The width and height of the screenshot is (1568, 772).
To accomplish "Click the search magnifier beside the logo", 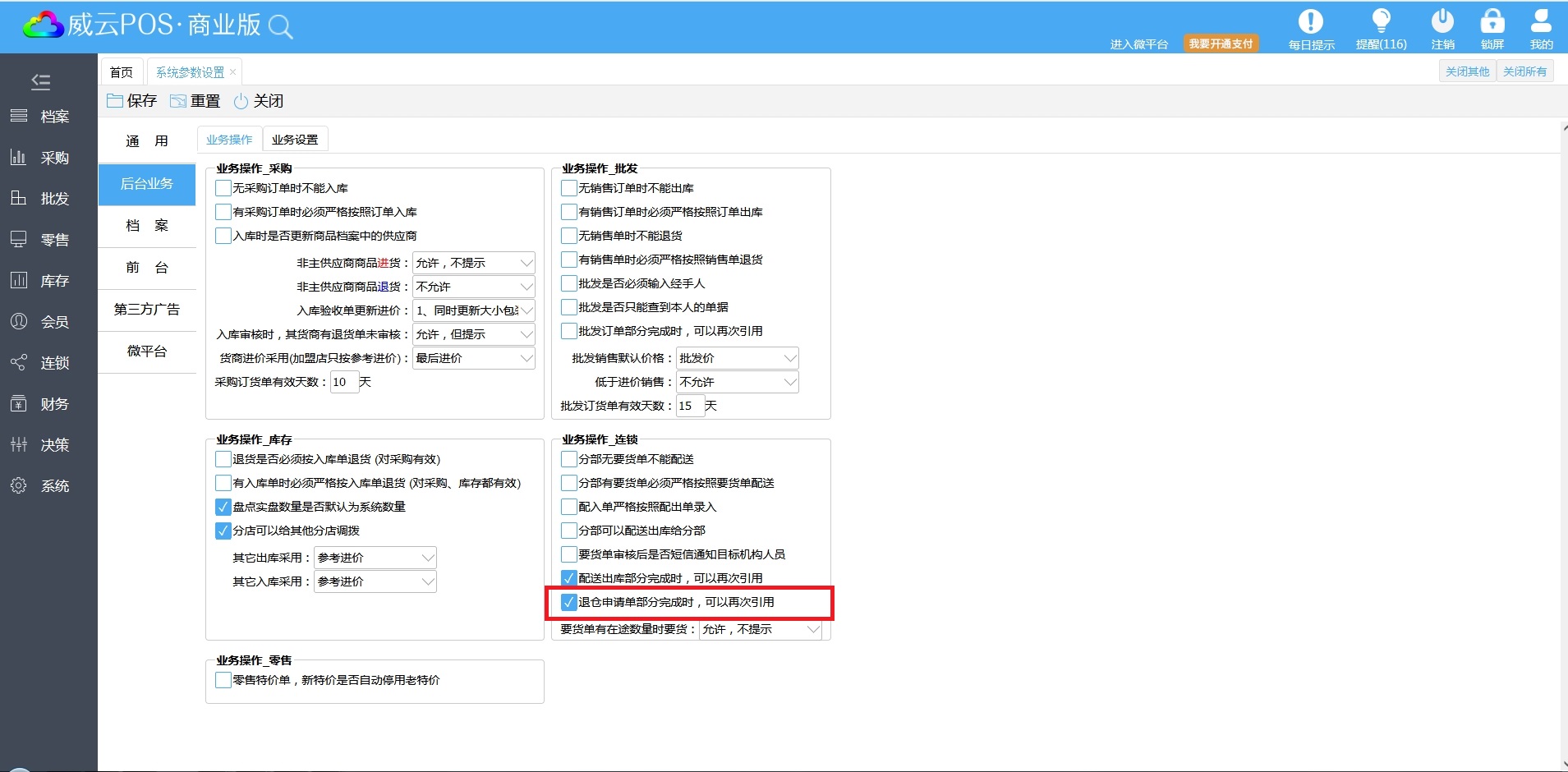I will point(280,27).
